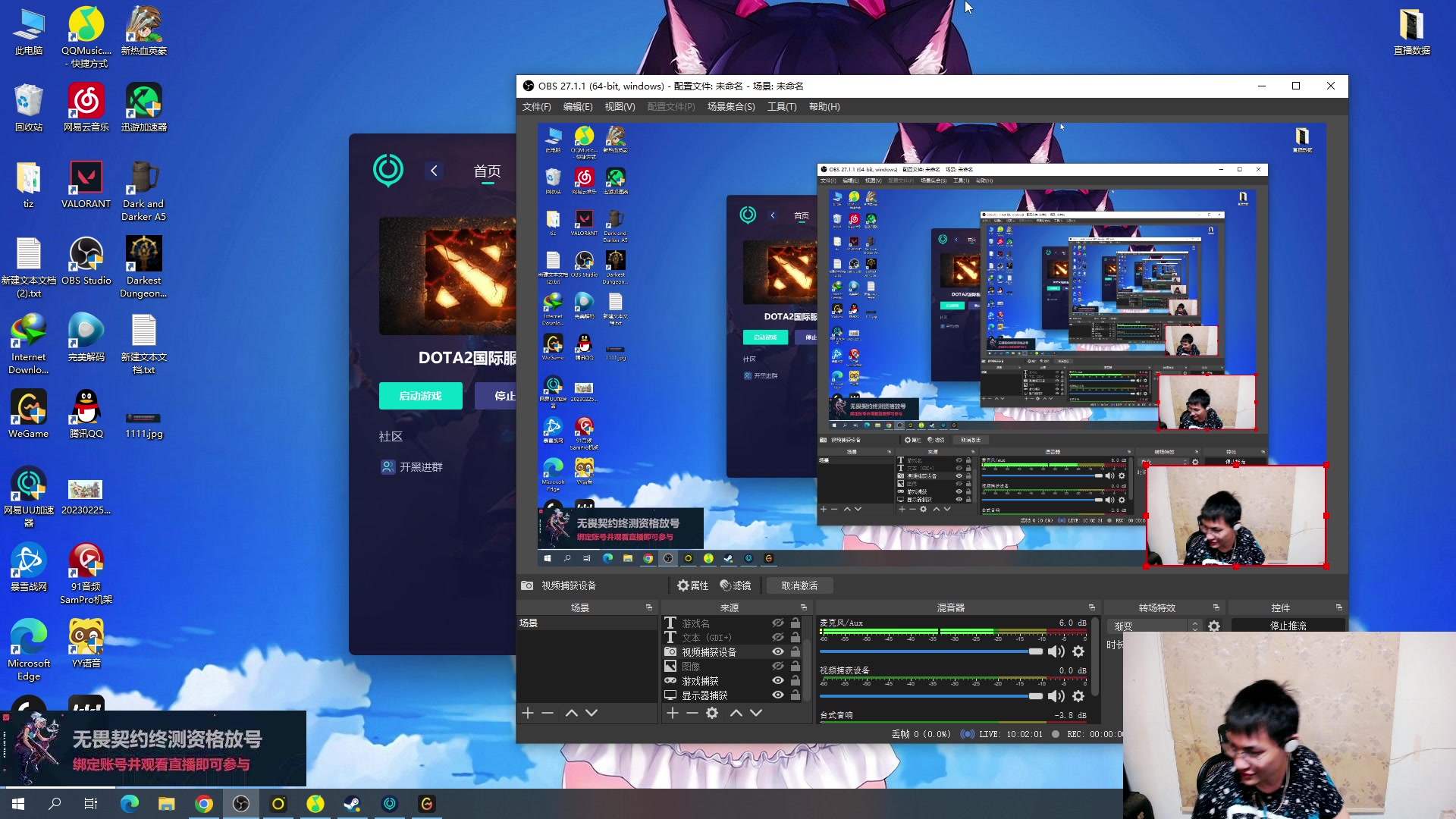Mute the 麦克风/Aux audio speaker icon
Image resolution: width=1456 pixels, height=819 pixels.
click(1056, 651)
